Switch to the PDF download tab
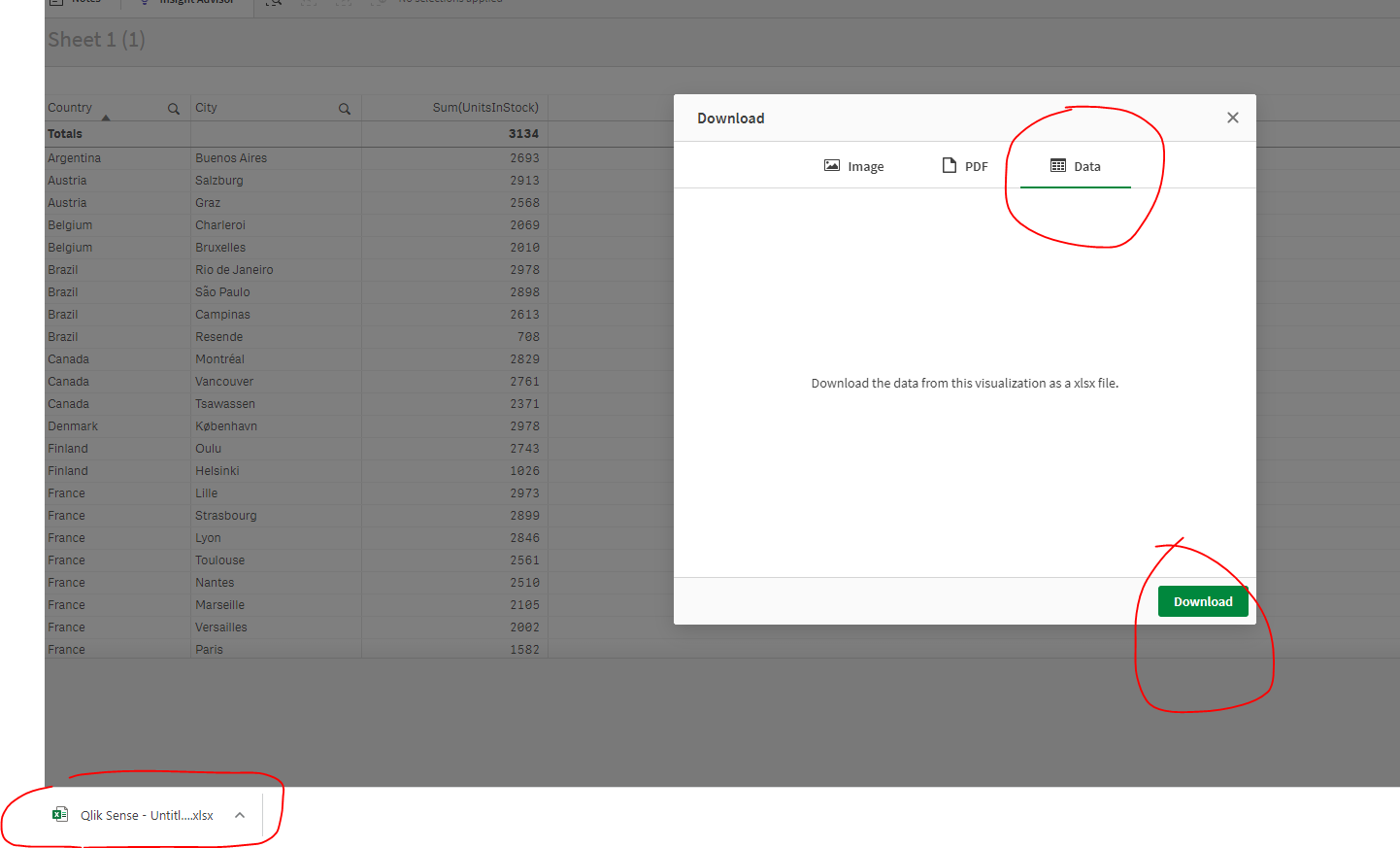 tap(965, 165)
